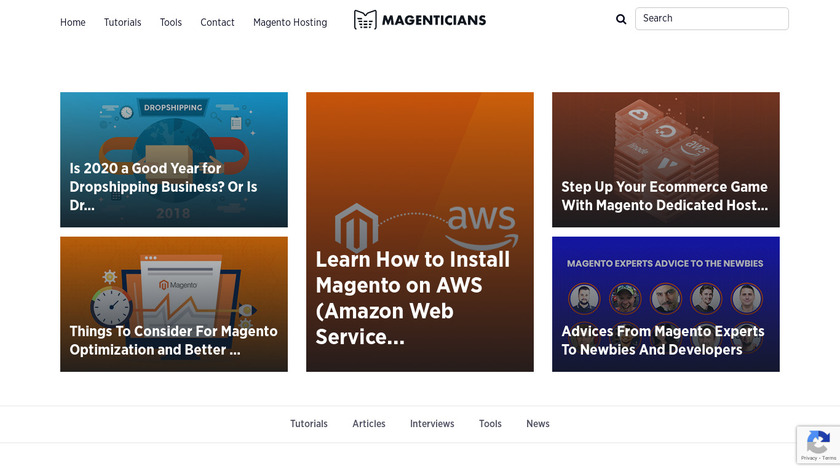Go to the Contact page
840x472 pixels.
(218, 23)
